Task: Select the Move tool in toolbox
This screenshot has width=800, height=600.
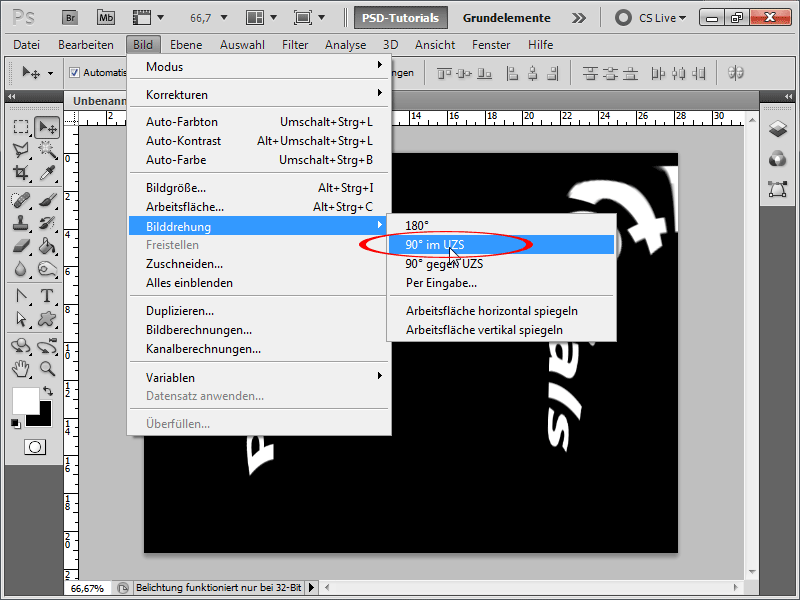Action: (x=47, y=127)
